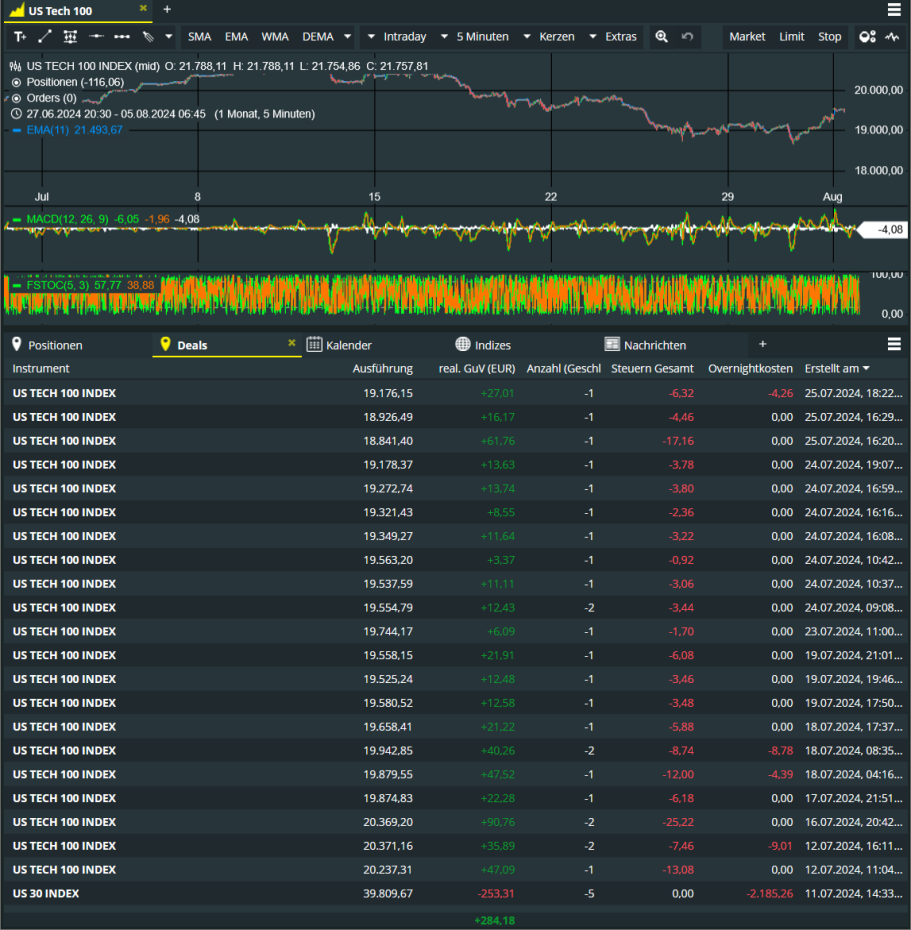Screen dimensions: 911x930
Task: Add the WMA indicator
Action: [275, 37]
